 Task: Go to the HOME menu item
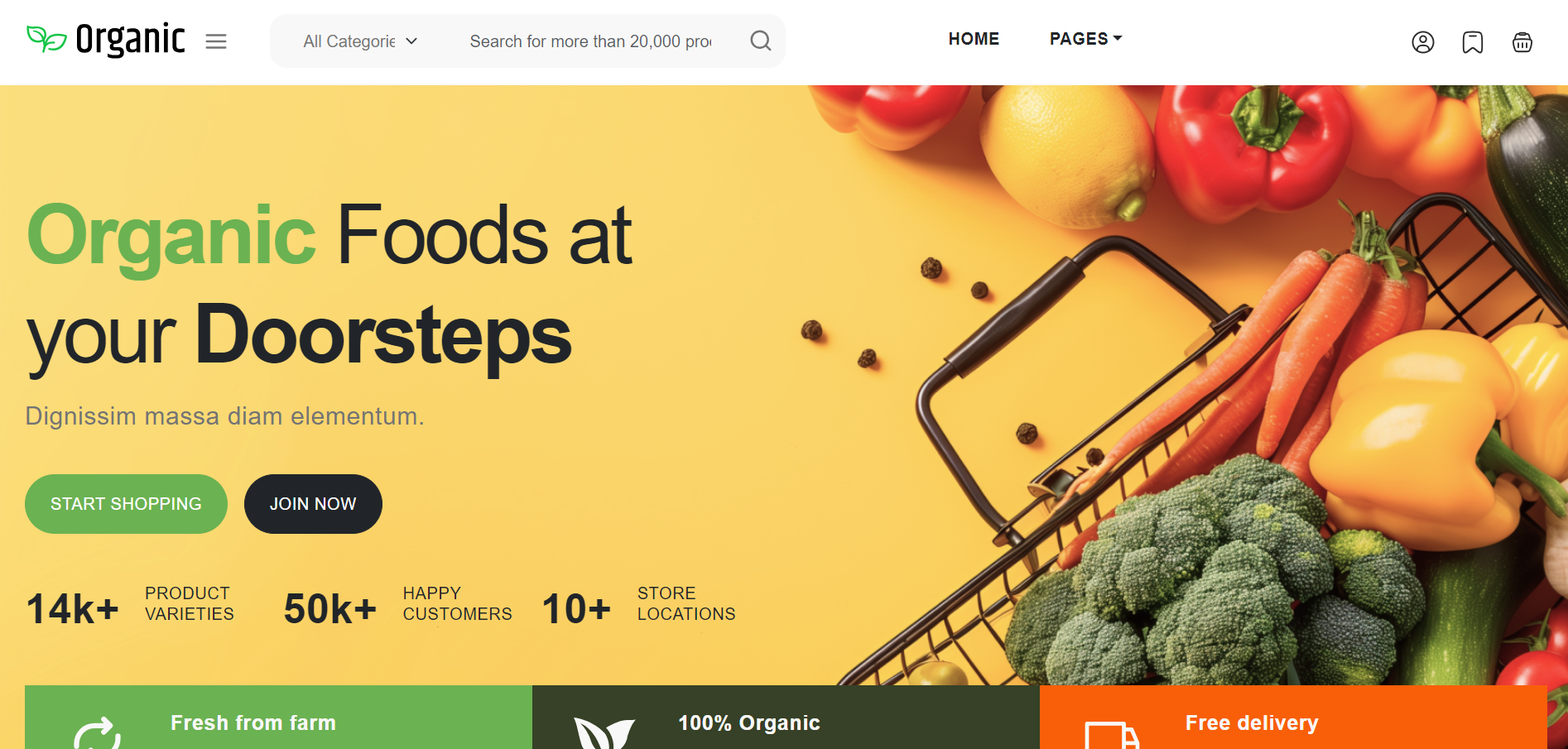pyautogui.click(x=974, y=39)
